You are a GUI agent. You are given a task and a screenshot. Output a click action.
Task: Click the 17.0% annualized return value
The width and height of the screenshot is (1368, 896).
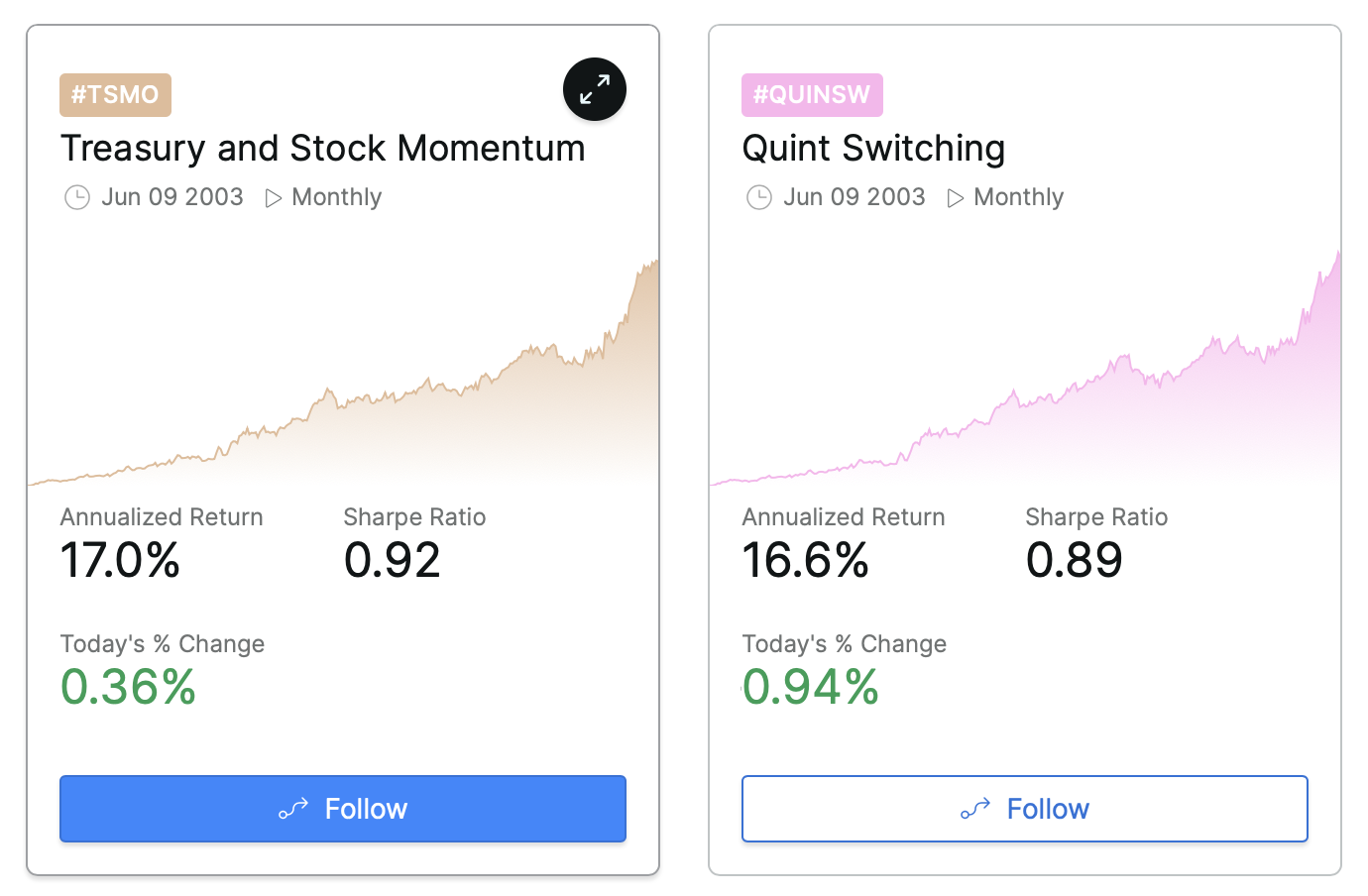(x=121, y=560)
